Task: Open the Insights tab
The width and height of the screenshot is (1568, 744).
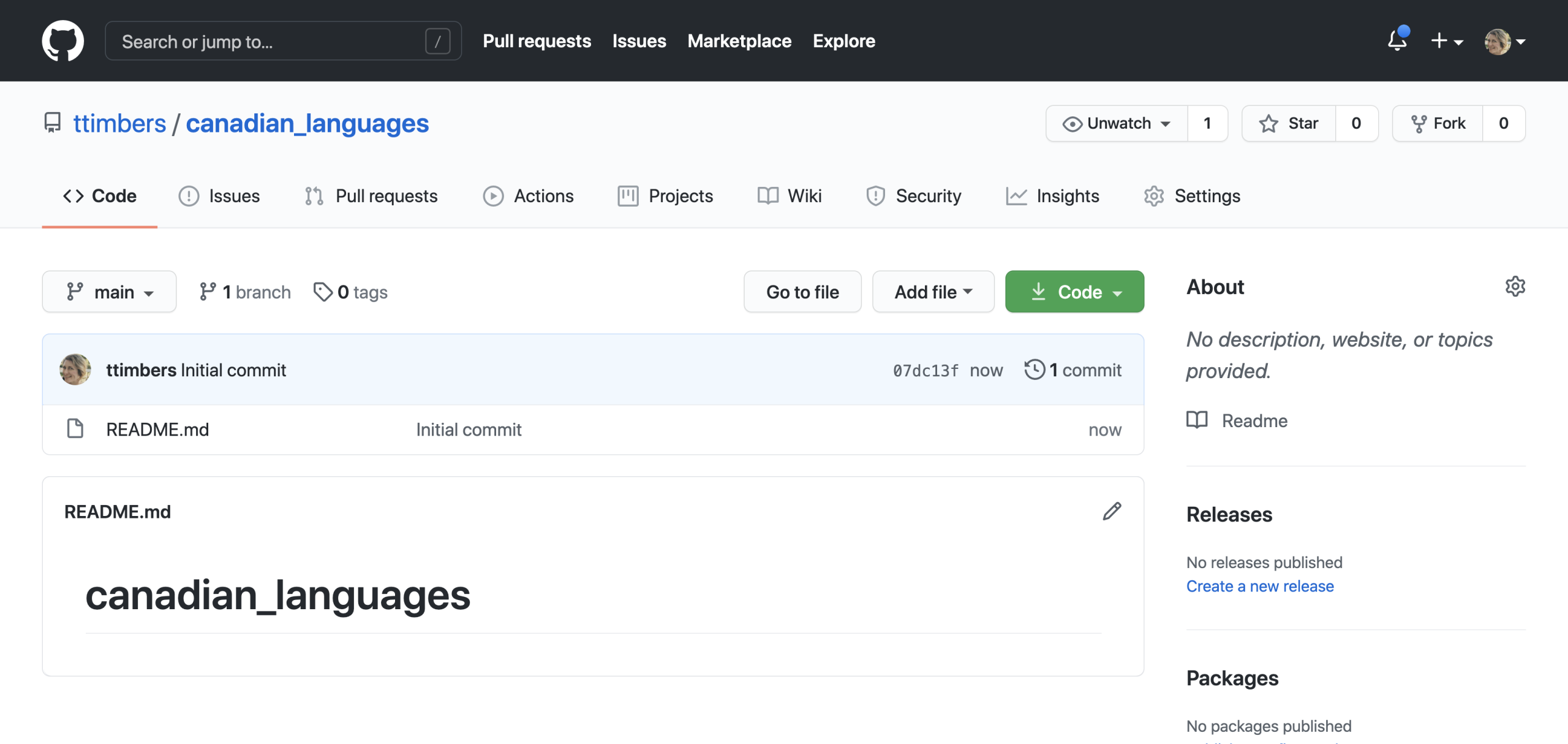Action: click(1052, 196)
